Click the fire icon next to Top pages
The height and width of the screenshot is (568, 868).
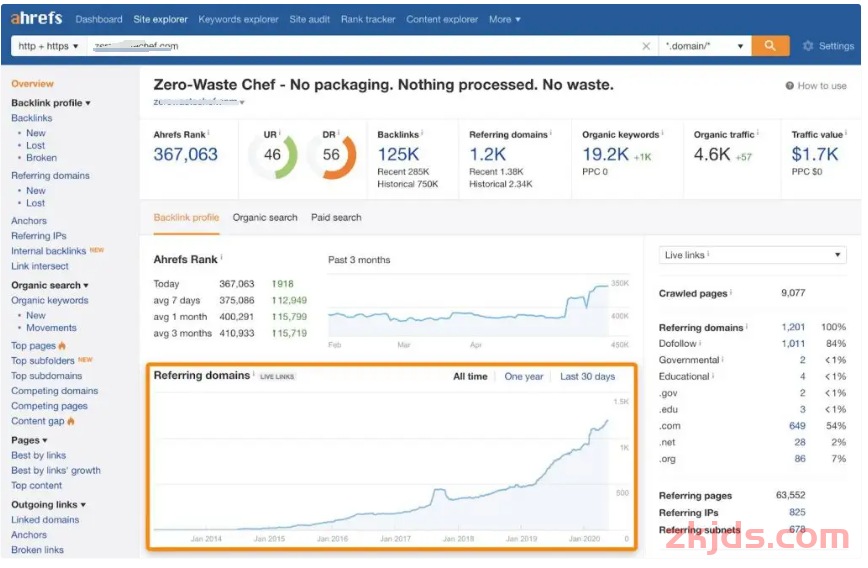[x=62, y=348]
